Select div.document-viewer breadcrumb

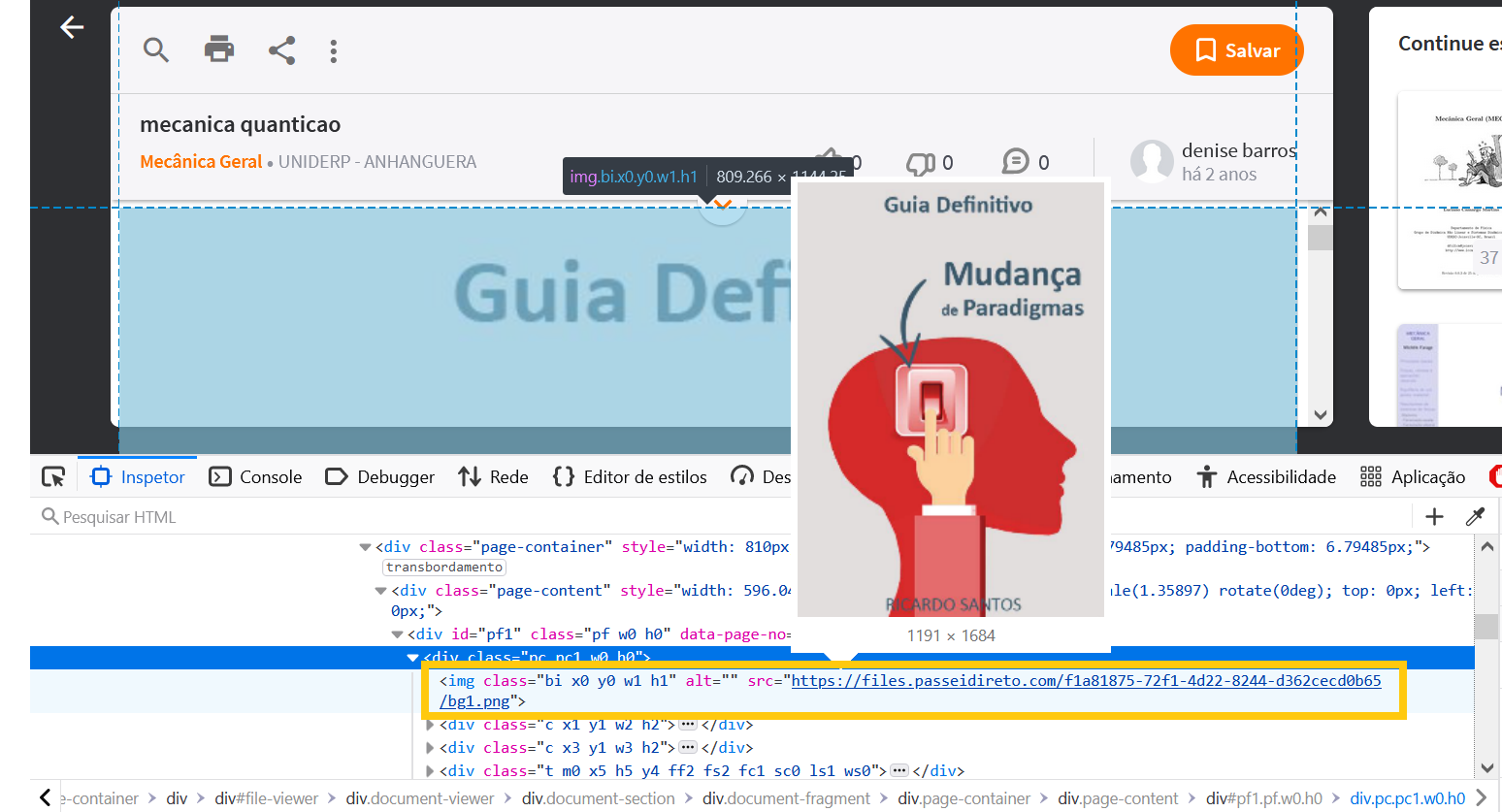(420, 798)
